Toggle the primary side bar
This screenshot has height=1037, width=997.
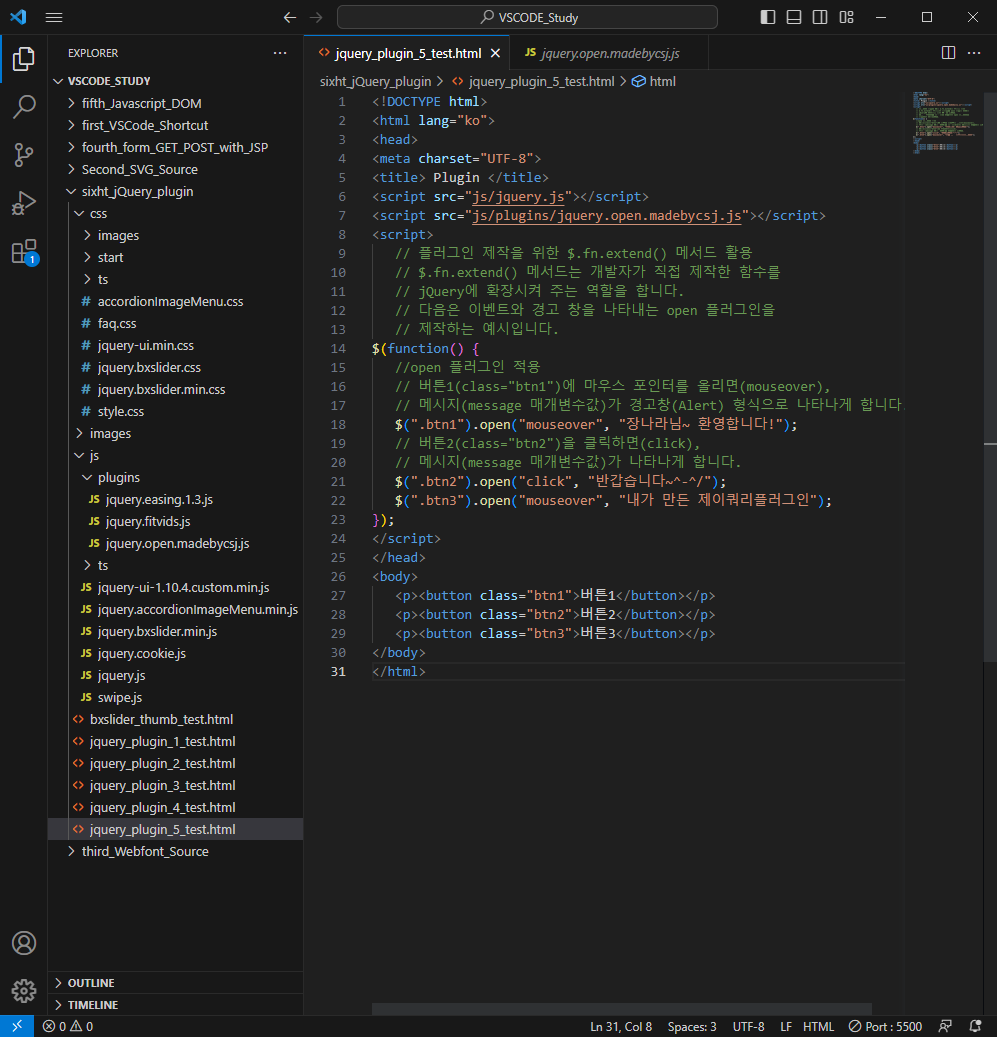(x=768, y=17)
